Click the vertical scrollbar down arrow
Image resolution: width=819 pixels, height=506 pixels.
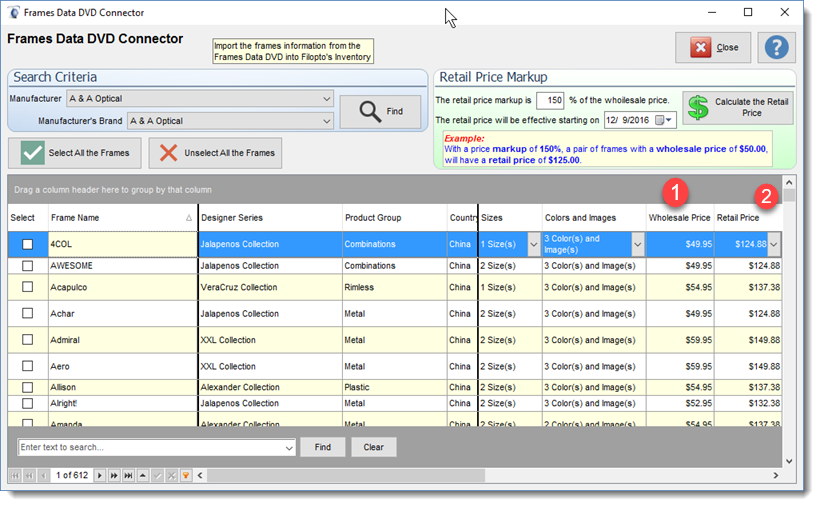pos(789,462)
